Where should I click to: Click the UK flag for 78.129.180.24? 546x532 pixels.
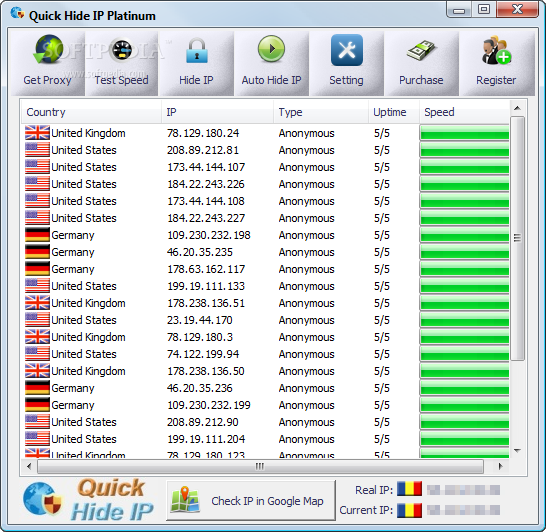[37, 133]
